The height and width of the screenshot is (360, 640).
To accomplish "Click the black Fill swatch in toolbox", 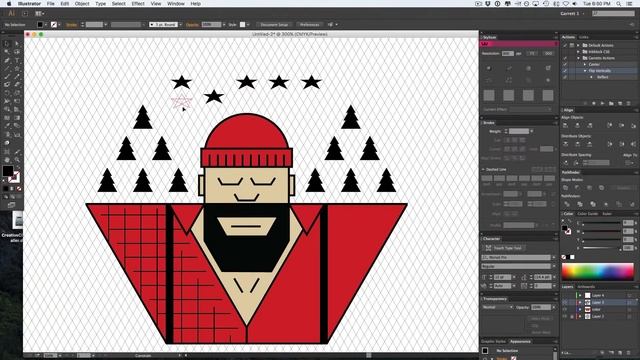I will coord(8,171).
